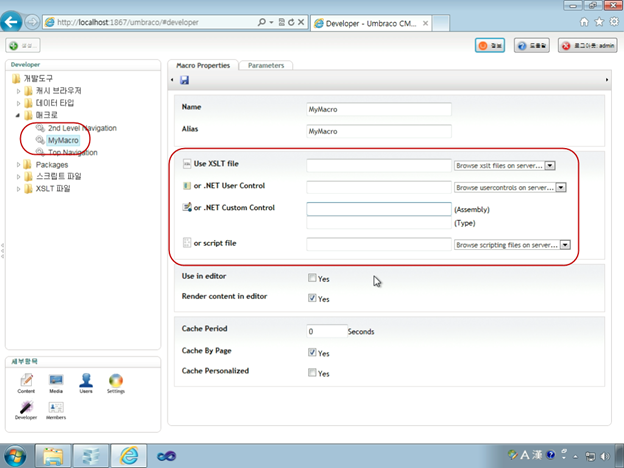Click the logout admin button
Image resolution: width=624 pixels, height=468 pixels.
pyautogui.click(x=587, y=45)
